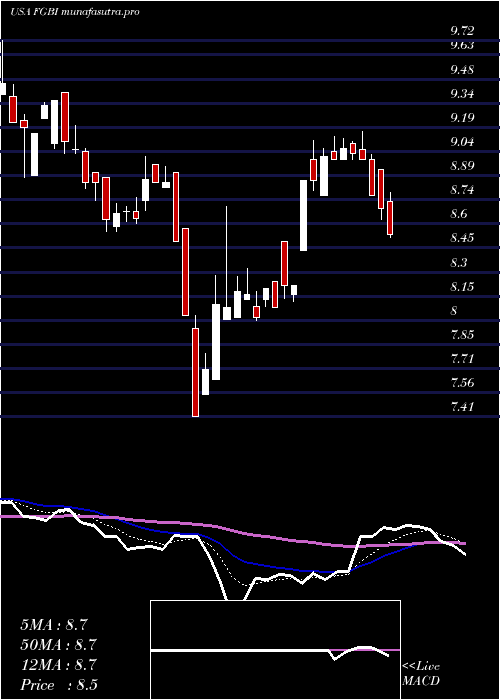The height and width of the screenshot is (700, 500).
Task: Click the 'Price : 8.5' readout
Action: click(59, 685)
